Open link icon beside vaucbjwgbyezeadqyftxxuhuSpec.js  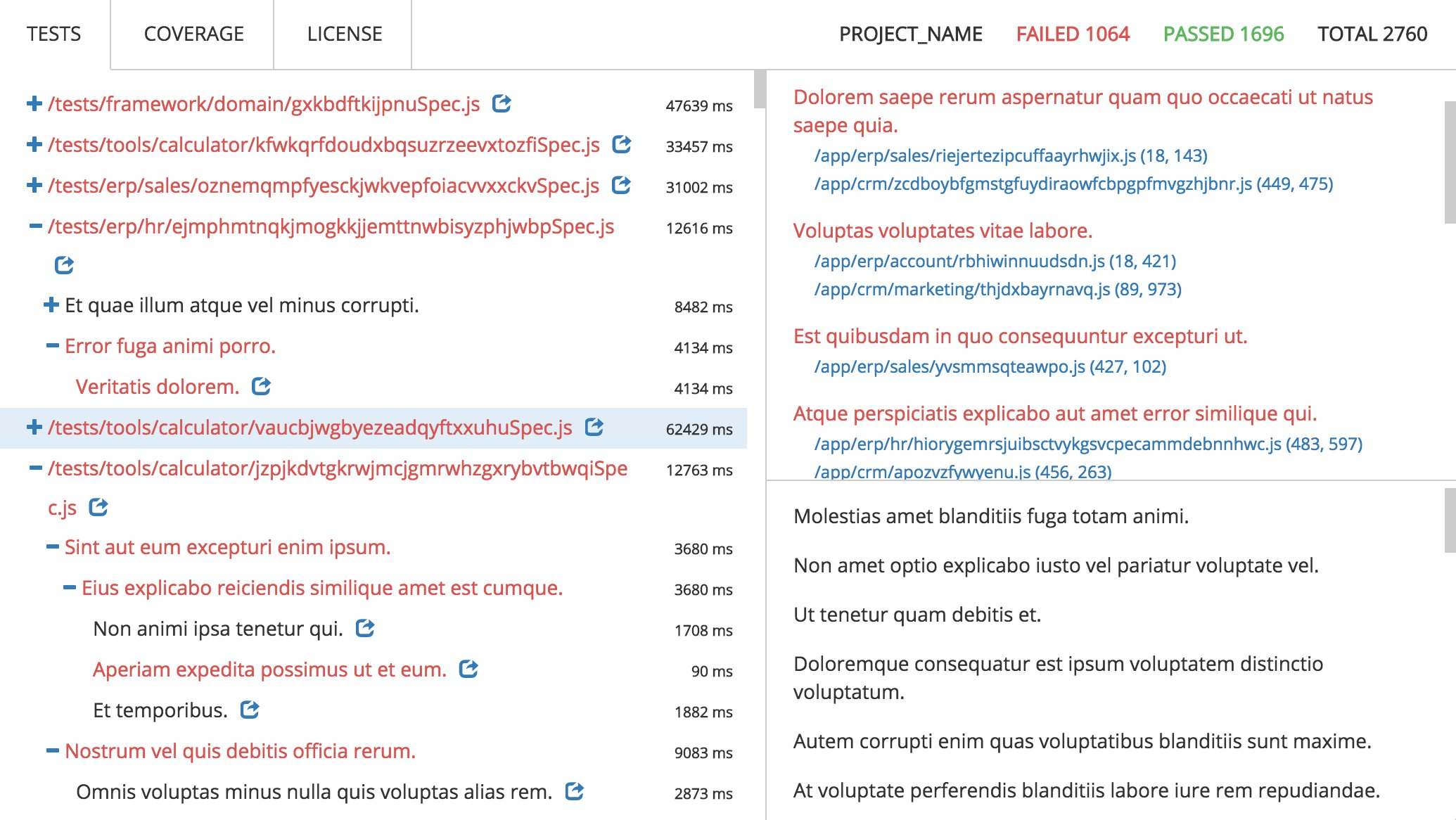594,427
